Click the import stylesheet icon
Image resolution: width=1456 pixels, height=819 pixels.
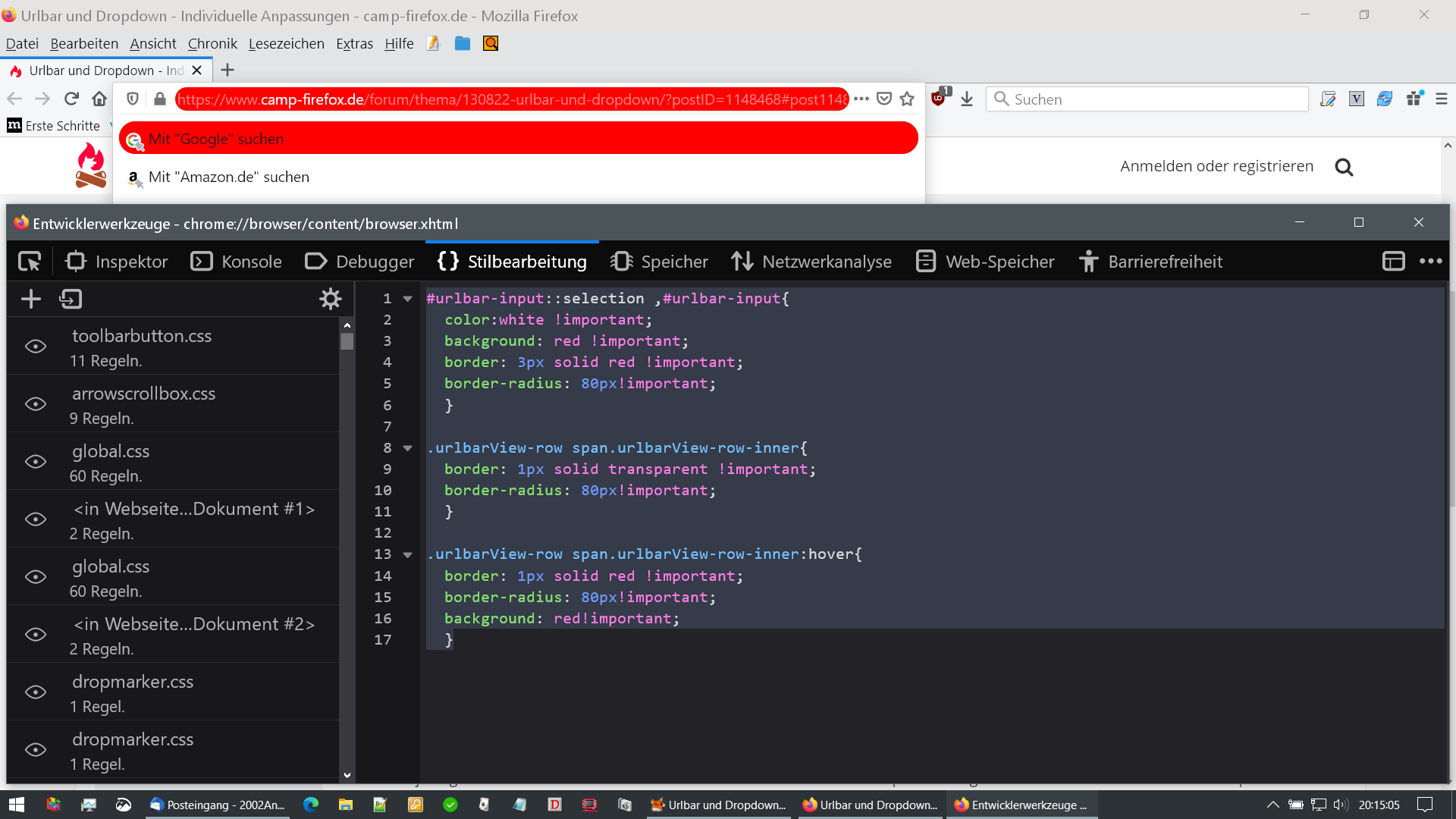click(71, 299)
